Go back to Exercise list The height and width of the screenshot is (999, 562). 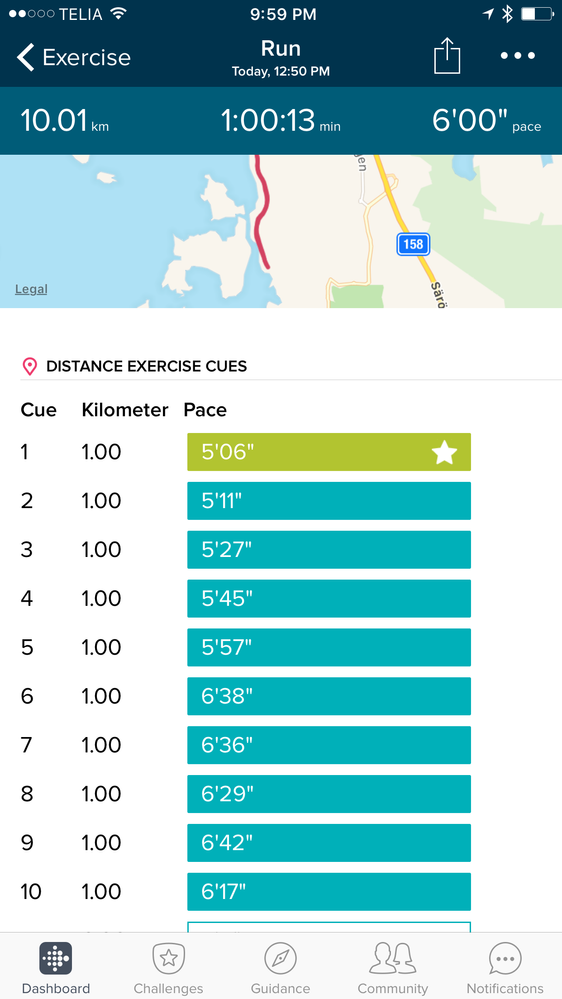click(x=73, y=57)
